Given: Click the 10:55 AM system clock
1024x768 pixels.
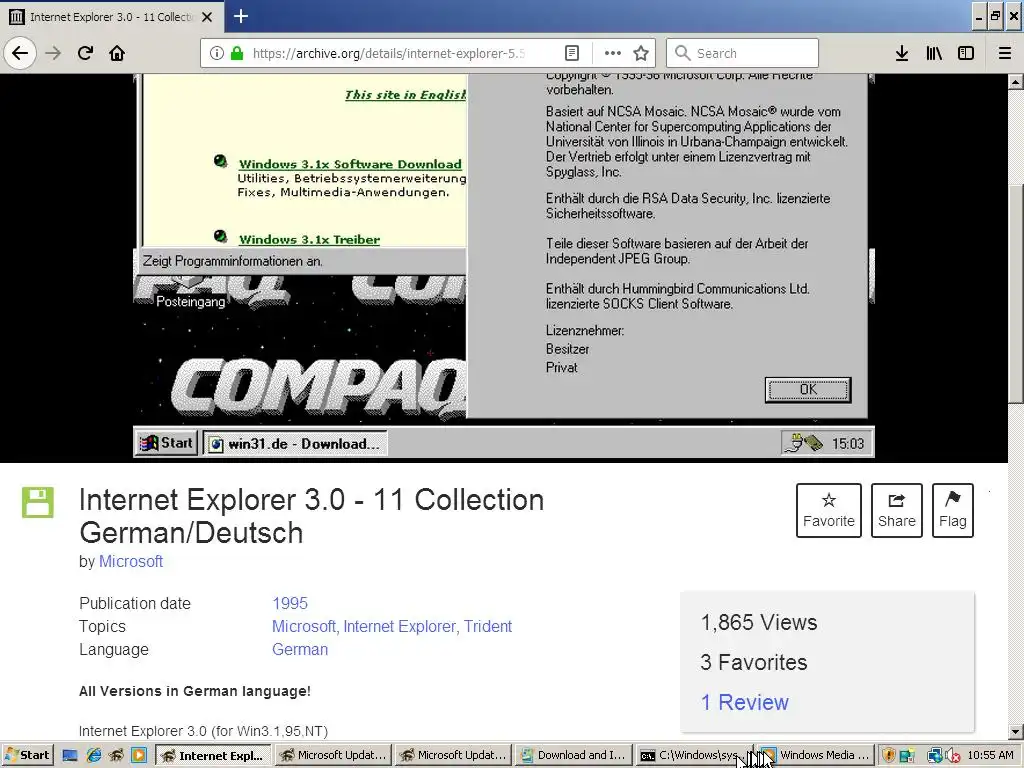Looking at the screenshot, I should coord(990,756).
